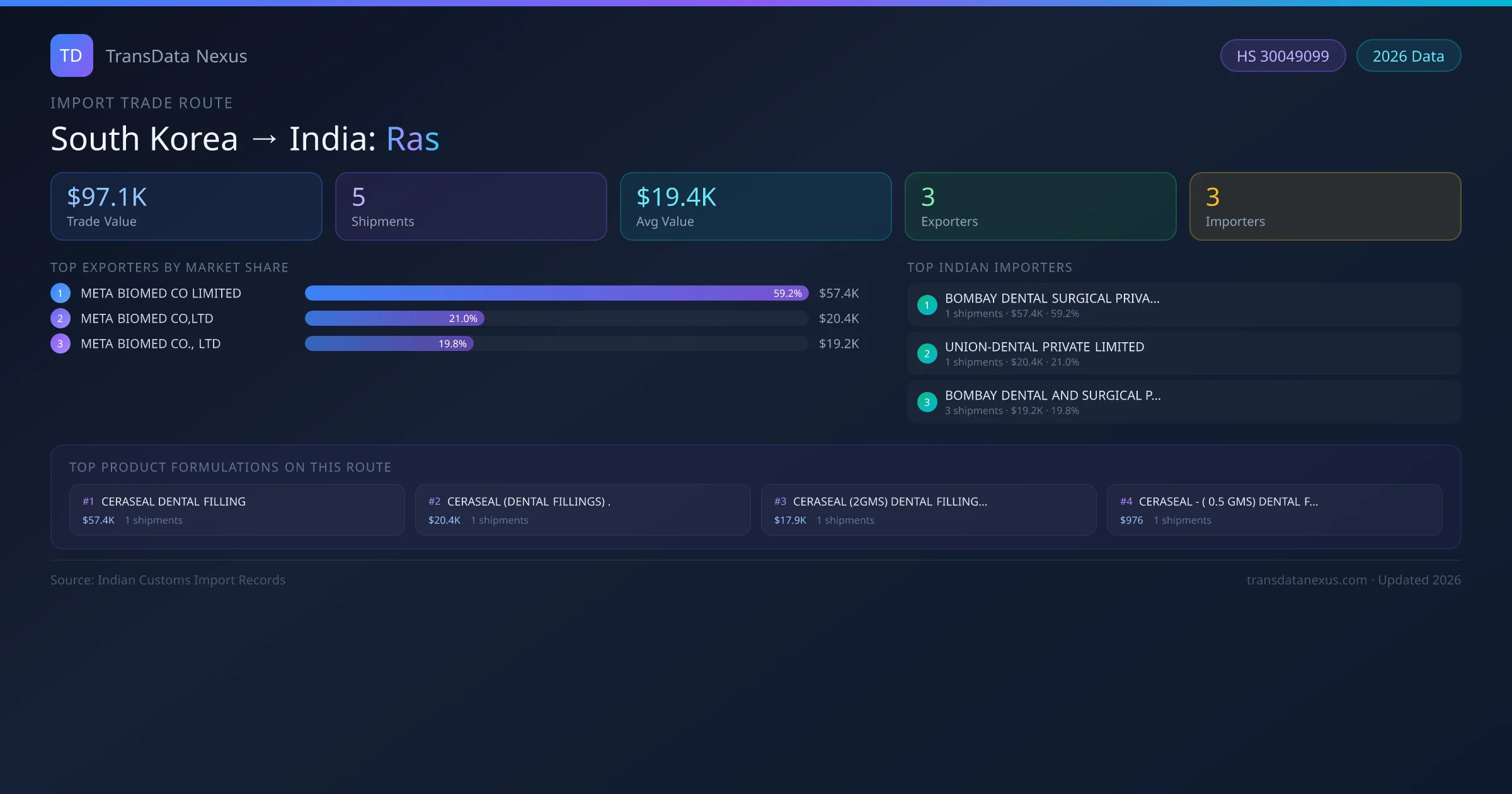Viewport: 1512px width, 794px height.
Task: Click the 21.0% market share bar
Action: tap(394, 318)
